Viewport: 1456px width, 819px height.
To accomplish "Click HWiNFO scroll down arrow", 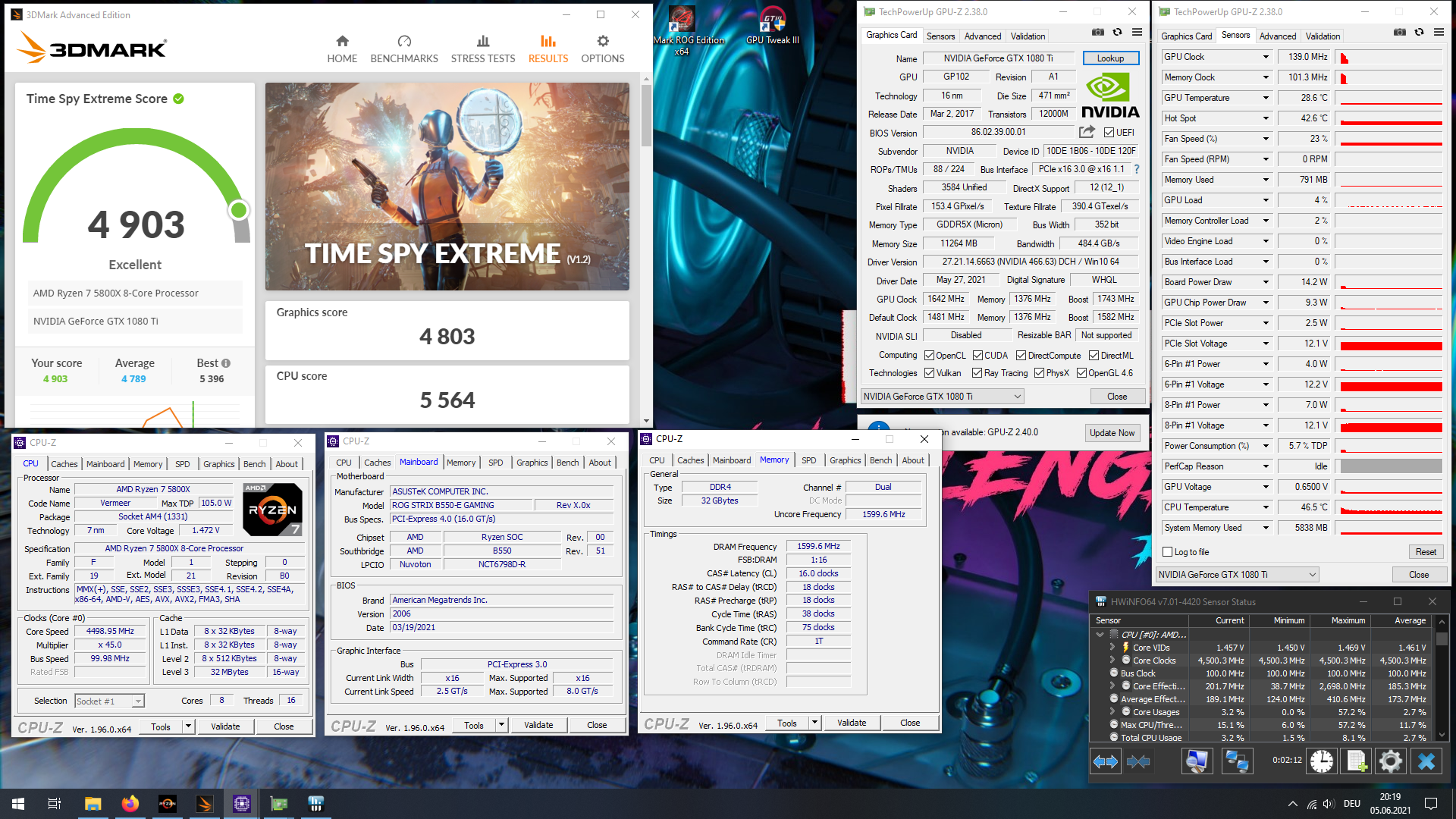I will [1442, 735].
